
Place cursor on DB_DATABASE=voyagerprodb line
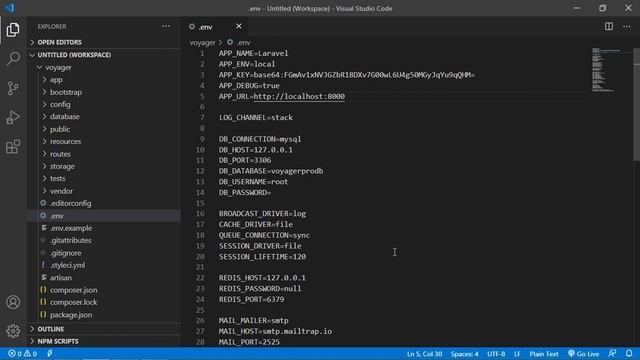click(271, 171)
